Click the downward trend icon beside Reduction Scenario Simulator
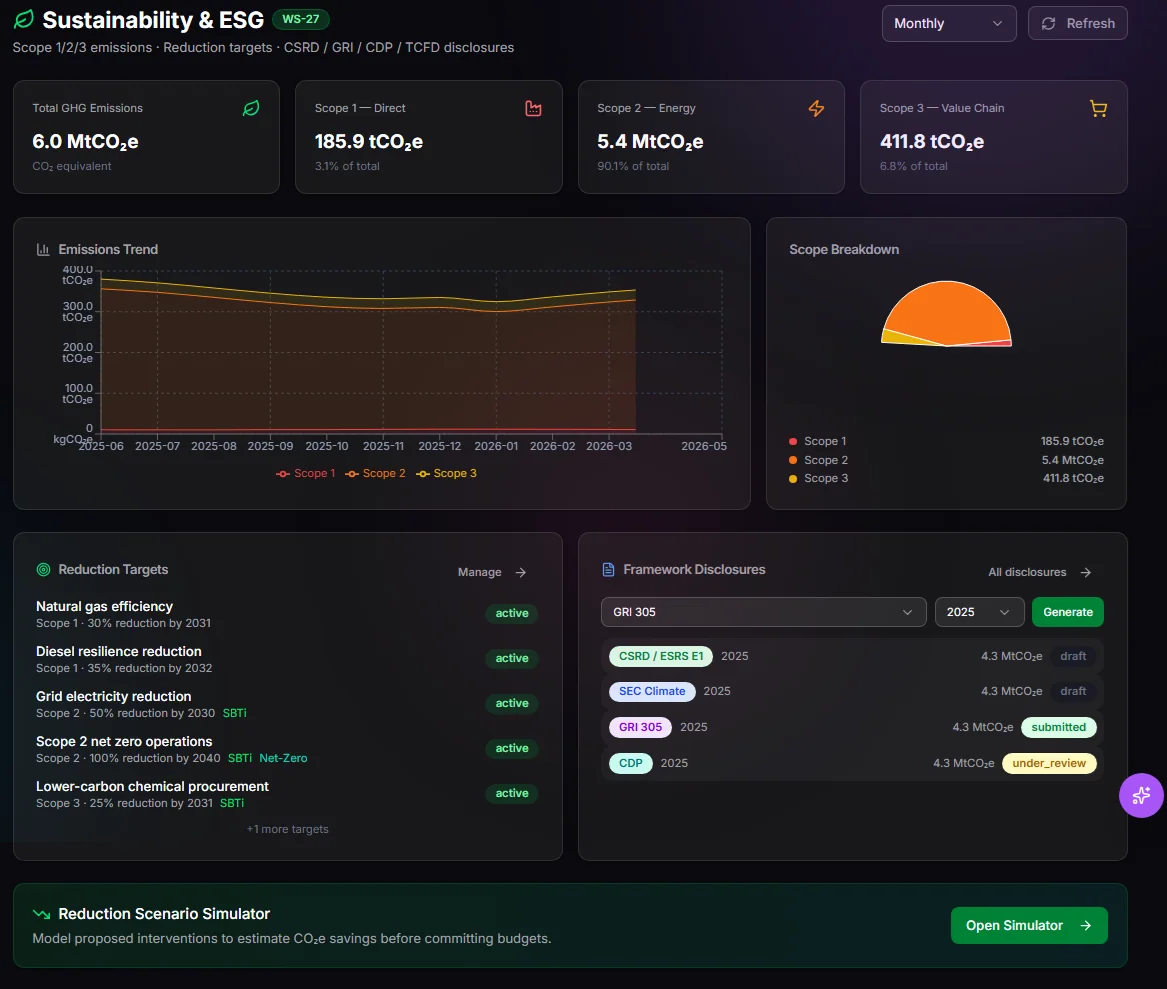 [x=42, y=914]
